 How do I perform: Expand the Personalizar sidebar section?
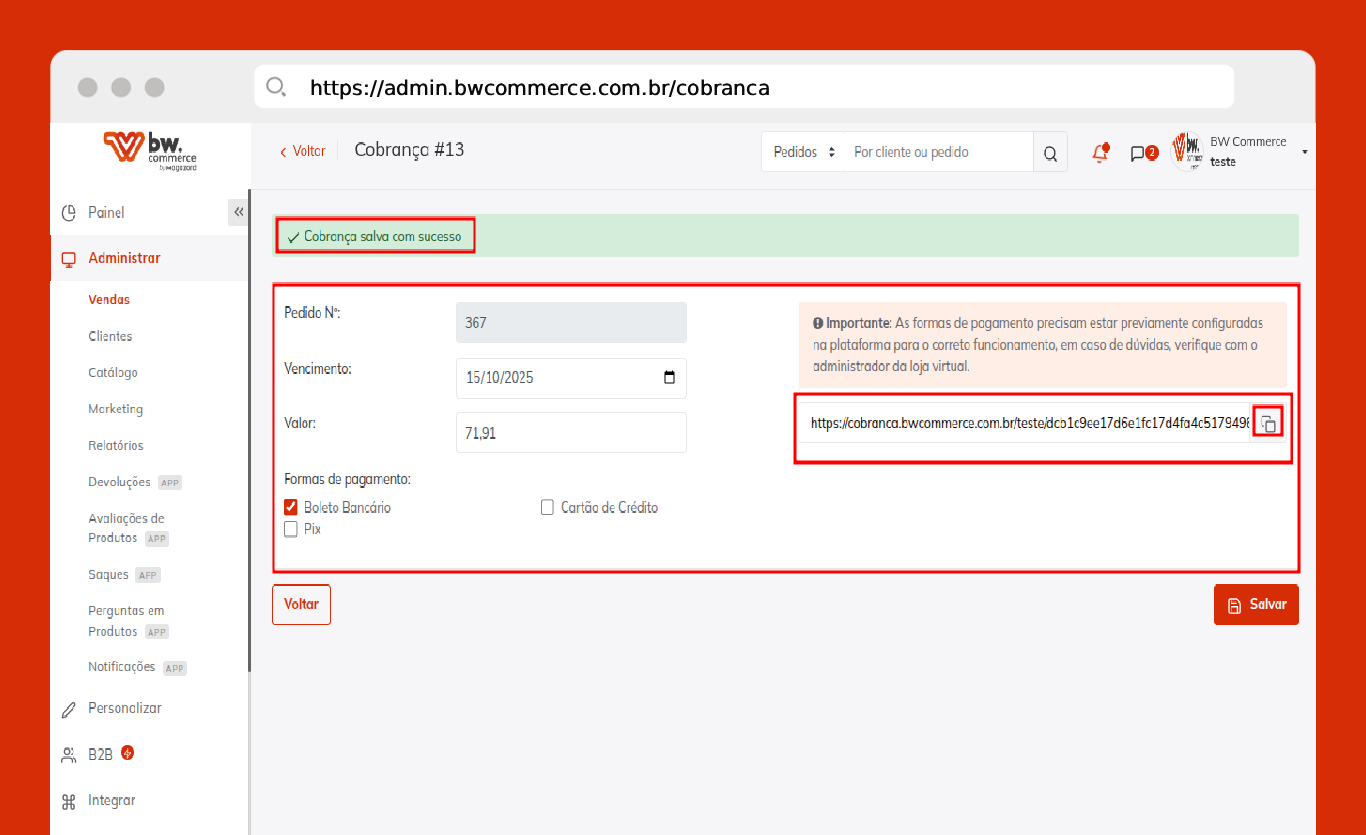click(124, 708)
